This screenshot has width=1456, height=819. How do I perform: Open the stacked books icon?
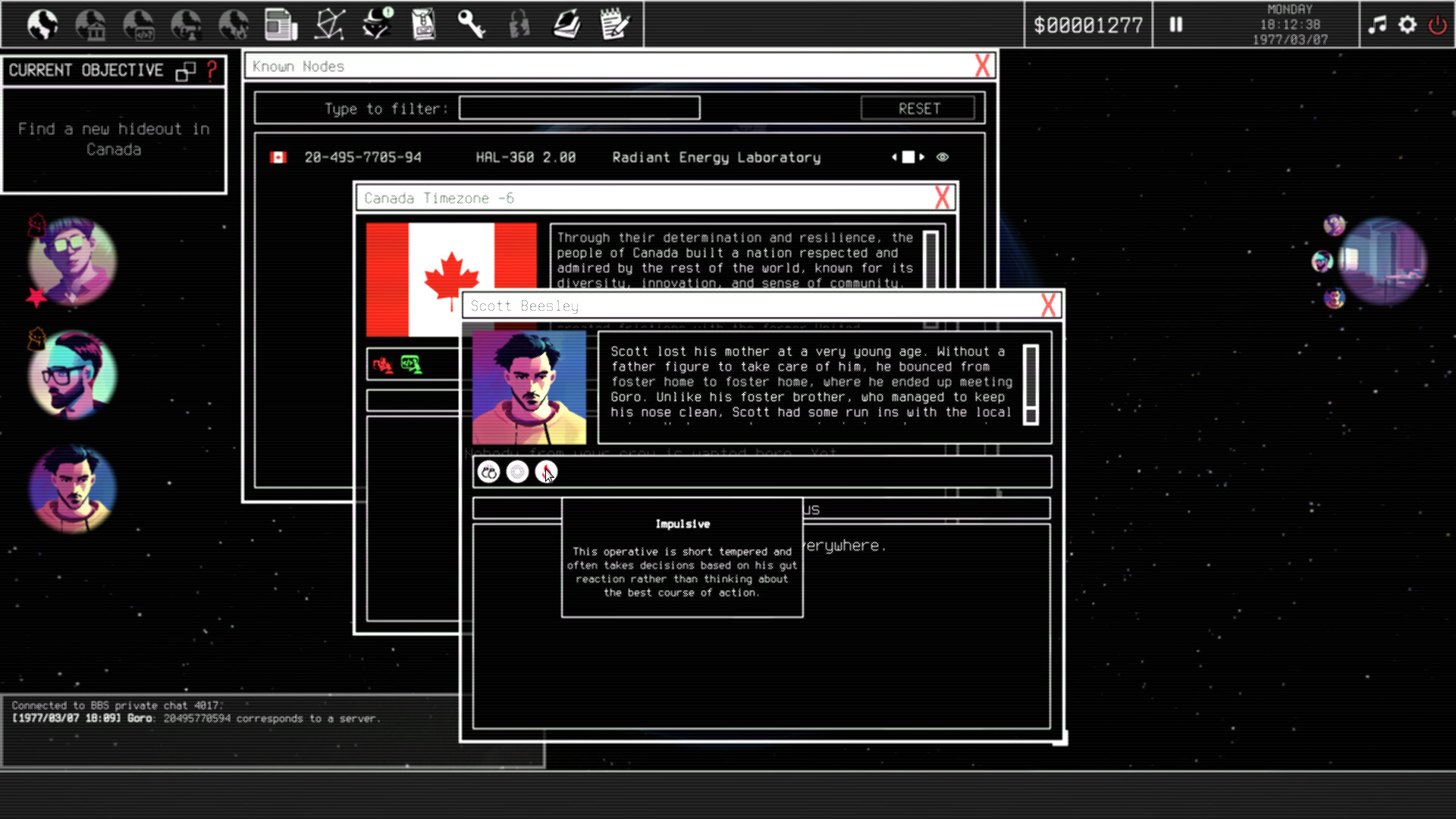click(566, 25)
